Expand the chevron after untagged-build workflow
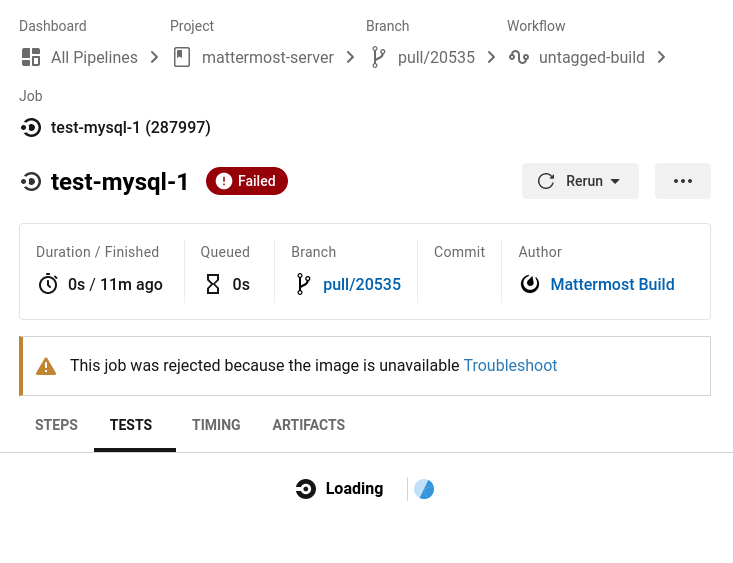This screenshot has width=733, height=563. coord(661,58)
